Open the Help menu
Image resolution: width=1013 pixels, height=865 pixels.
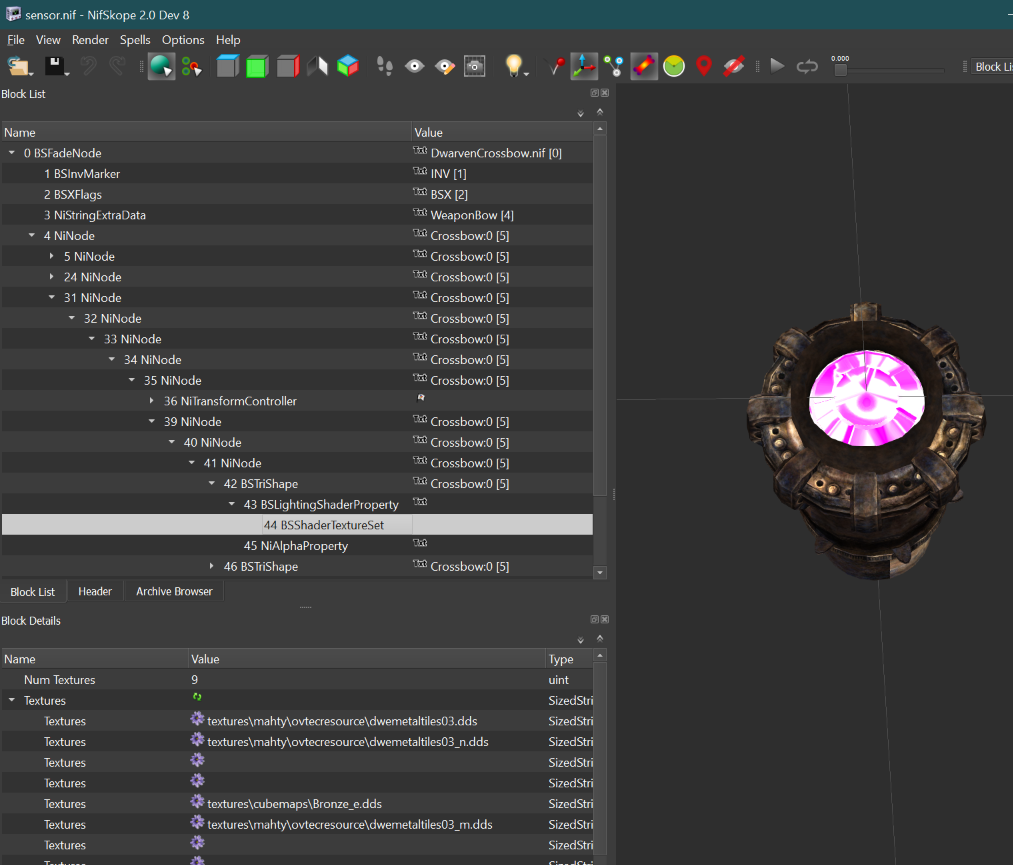(227, 40)
